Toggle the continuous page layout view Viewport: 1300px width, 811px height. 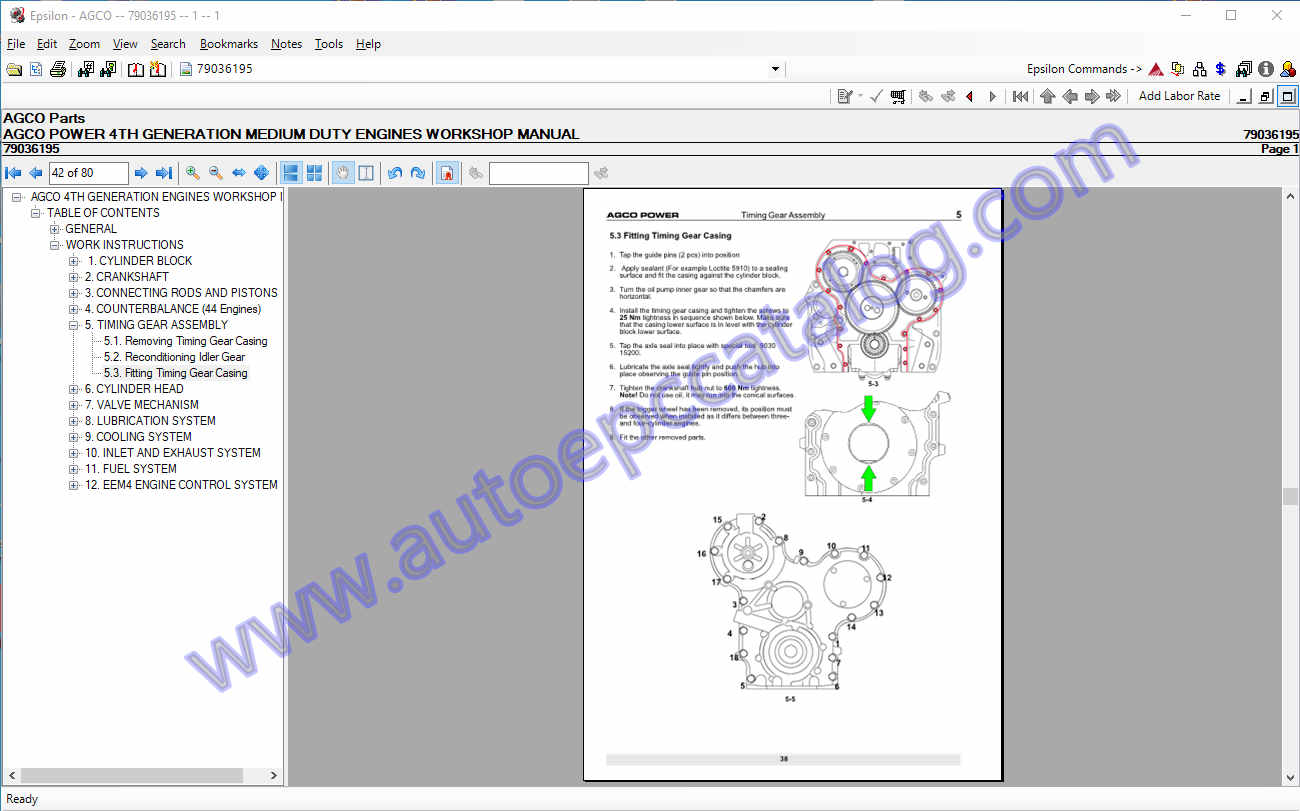pyautogui.click(x=291, y=173)
